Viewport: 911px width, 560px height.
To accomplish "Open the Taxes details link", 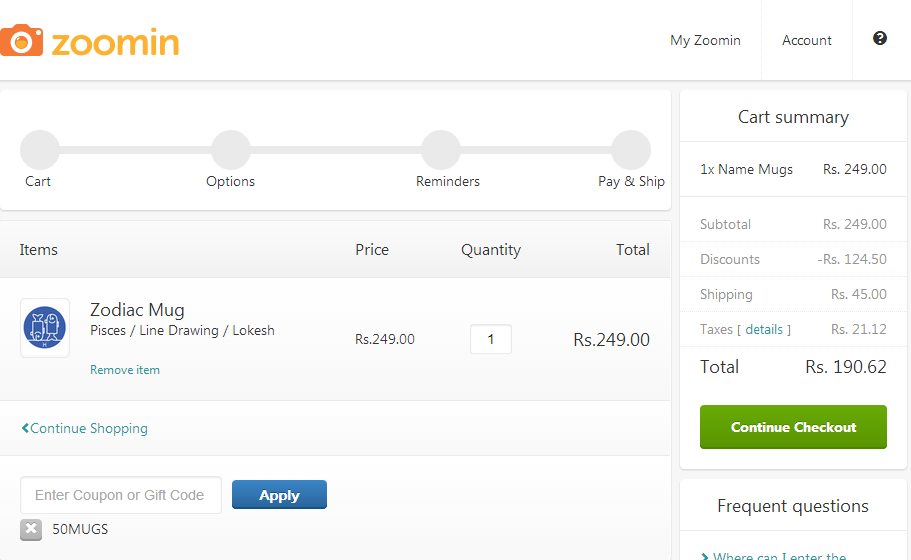I will click(764, 329).
